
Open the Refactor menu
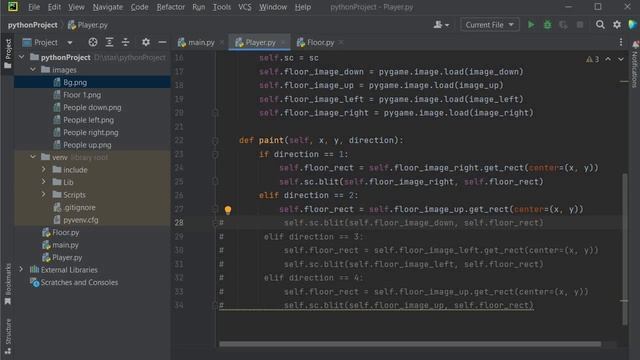click(x=171, y=7)
